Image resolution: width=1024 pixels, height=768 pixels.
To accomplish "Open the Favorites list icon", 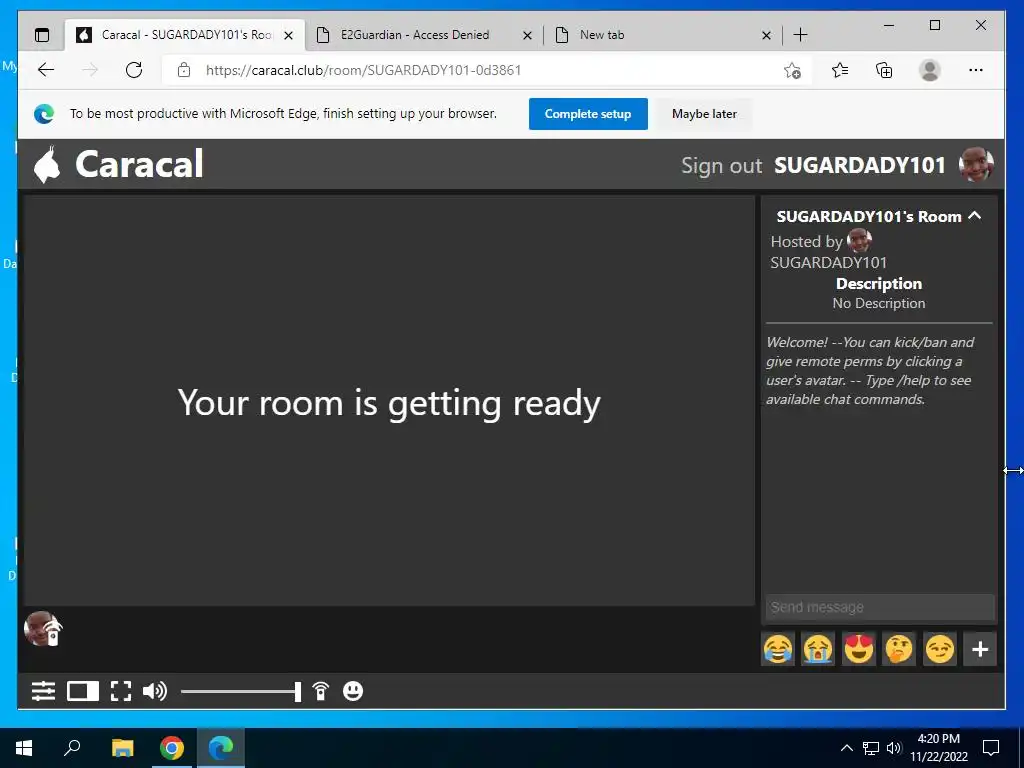I will [840, 70].
